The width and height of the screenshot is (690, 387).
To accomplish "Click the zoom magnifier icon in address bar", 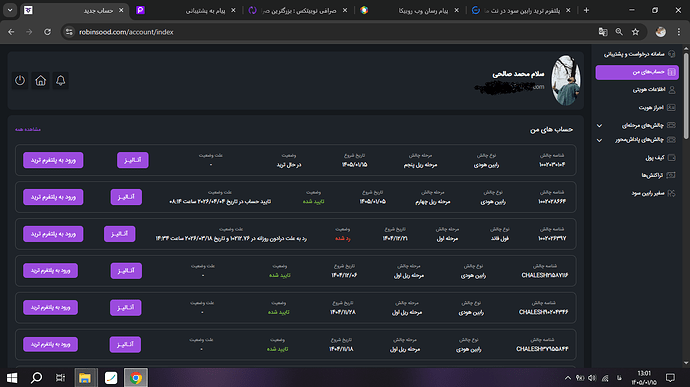I will (619, 32).
